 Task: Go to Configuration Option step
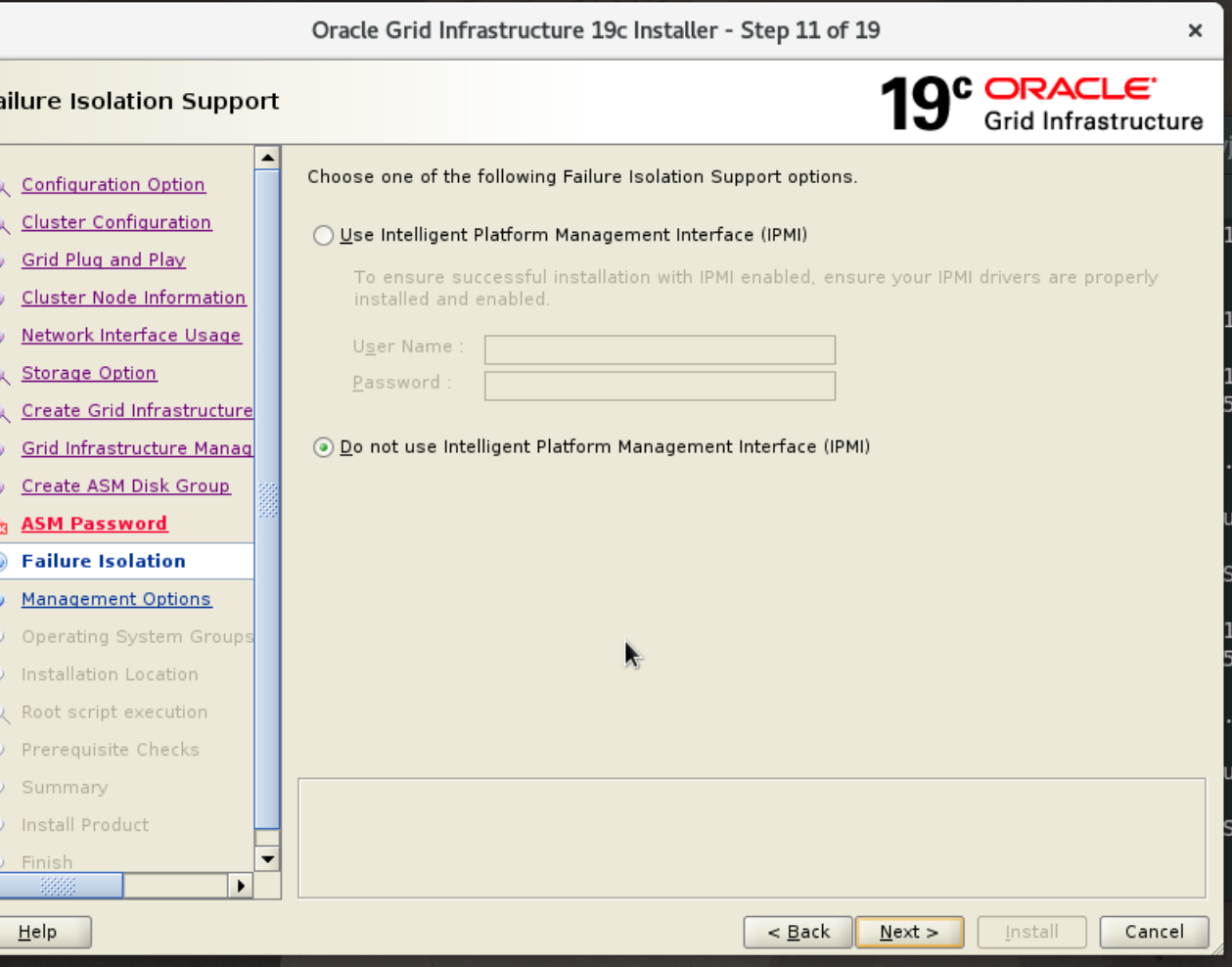point(114,185)
